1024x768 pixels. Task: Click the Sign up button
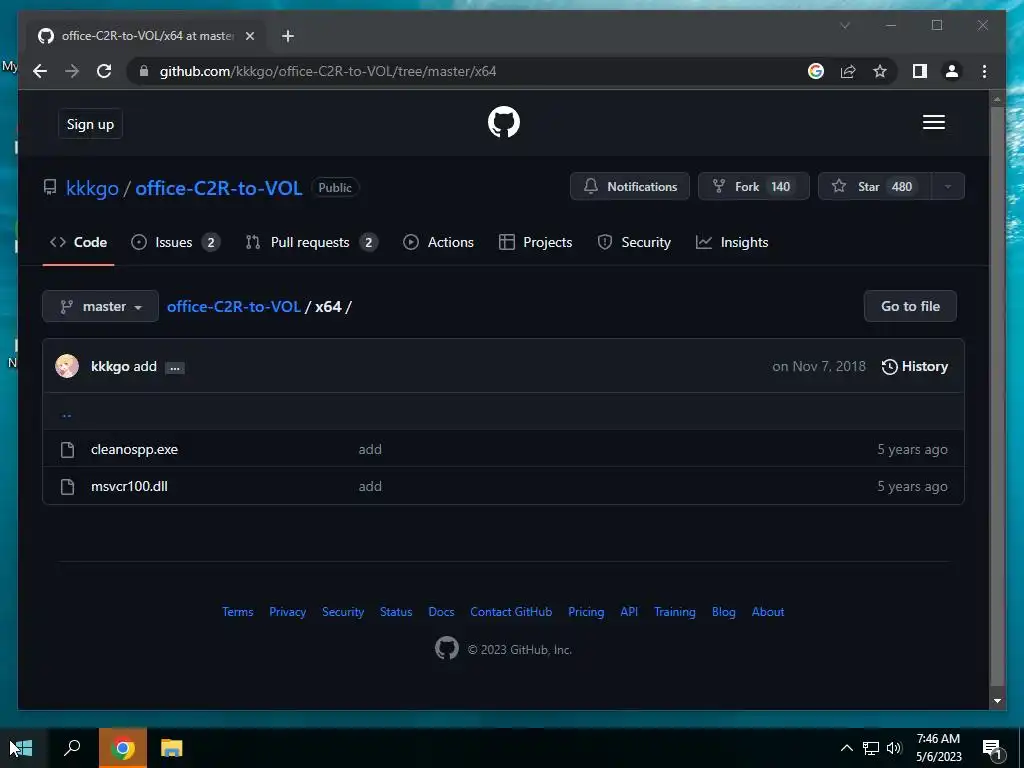coord(90,124)
